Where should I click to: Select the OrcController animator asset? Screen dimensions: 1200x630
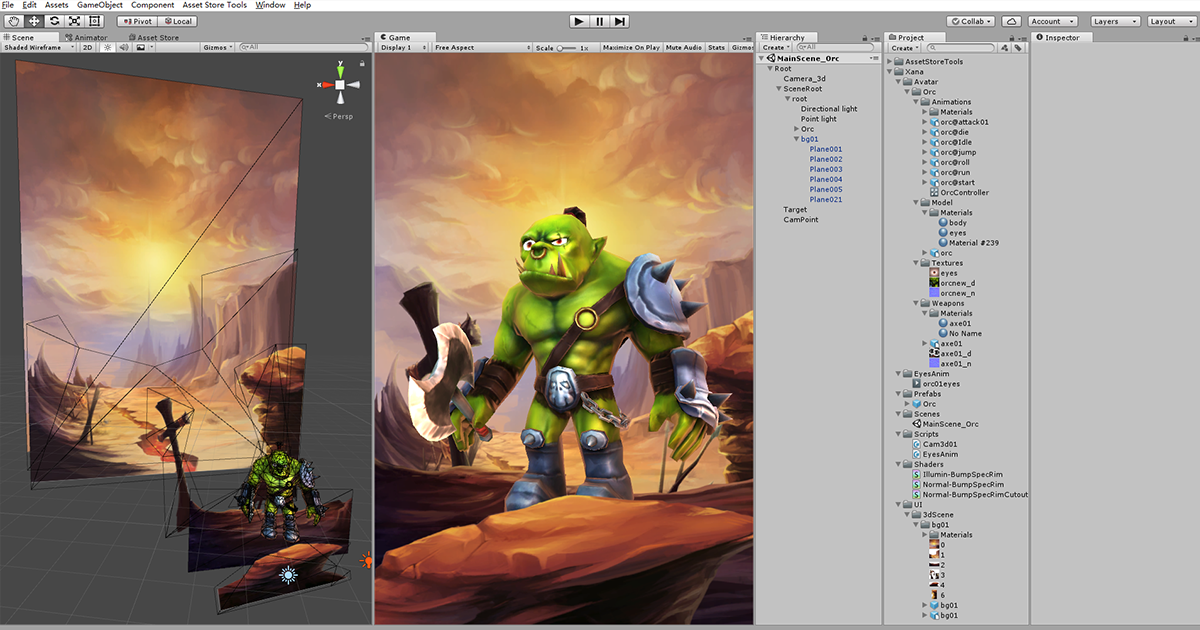pyautogui.click(x=958, y=193)
